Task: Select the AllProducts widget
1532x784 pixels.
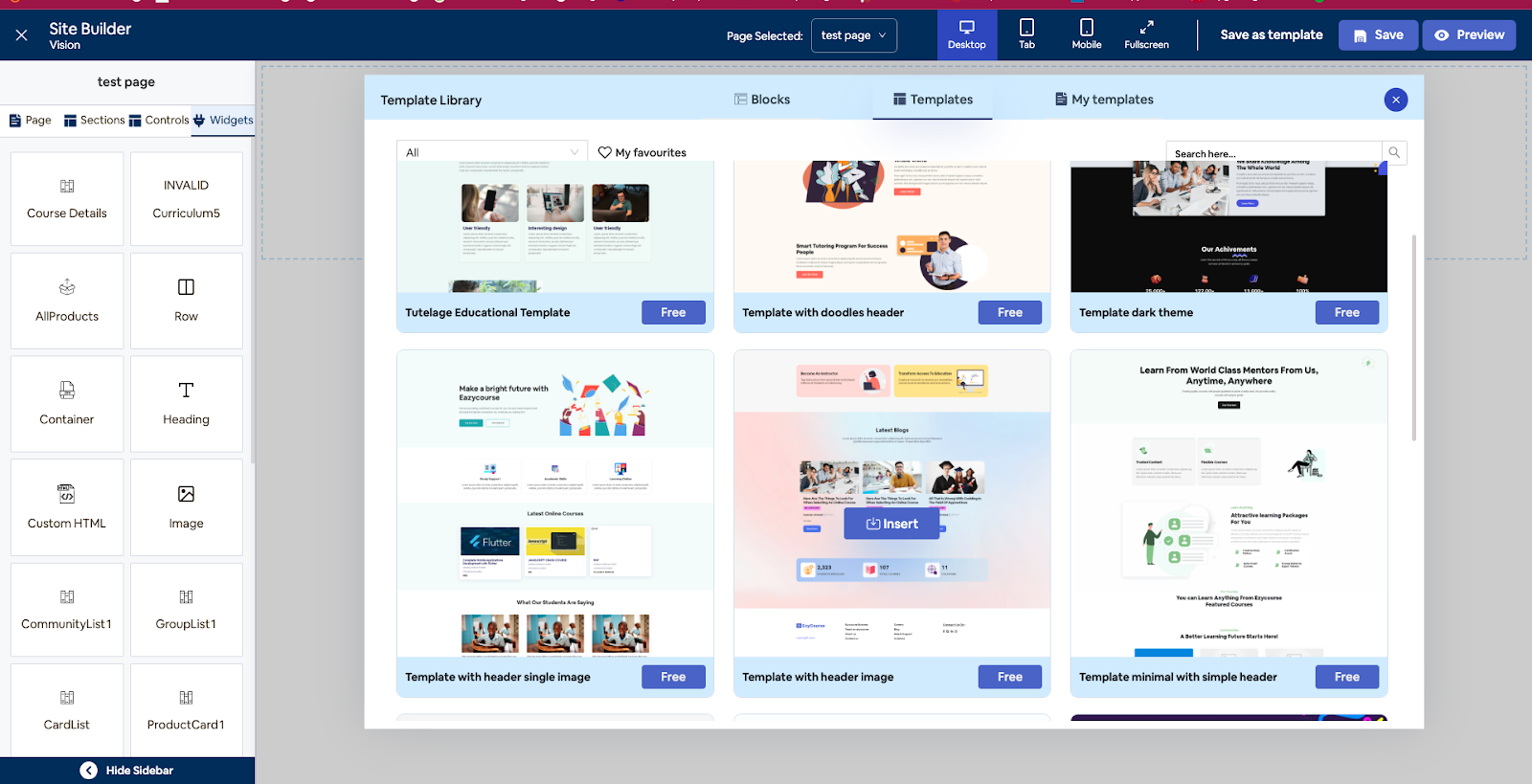Action: point(67,301)
